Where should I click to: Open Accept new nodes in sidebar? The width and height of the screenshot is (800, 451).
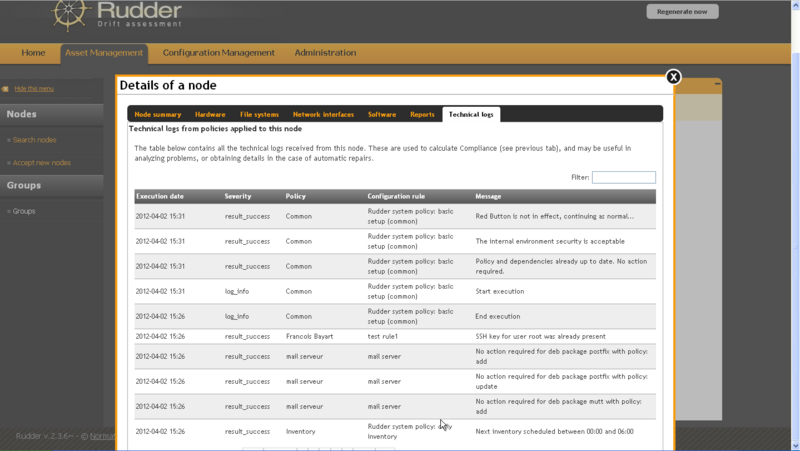click(x=42, y=163)
